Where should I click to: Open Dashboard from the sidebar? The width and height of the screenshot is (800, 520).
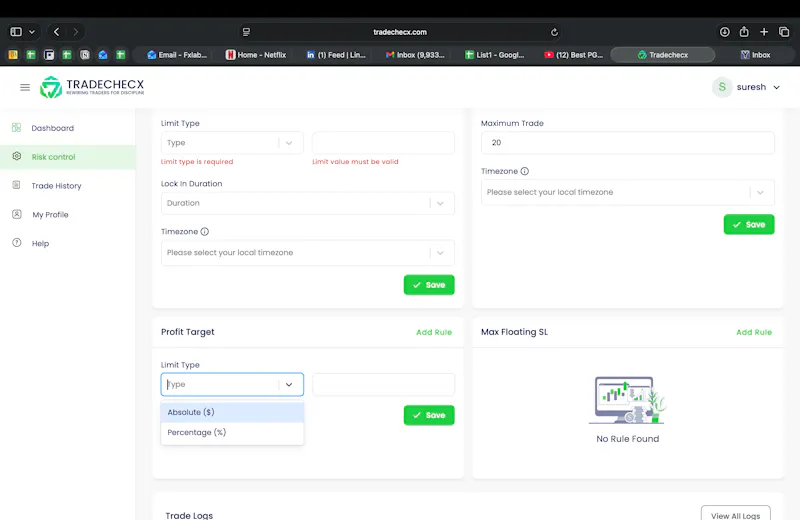coord(53,128)
